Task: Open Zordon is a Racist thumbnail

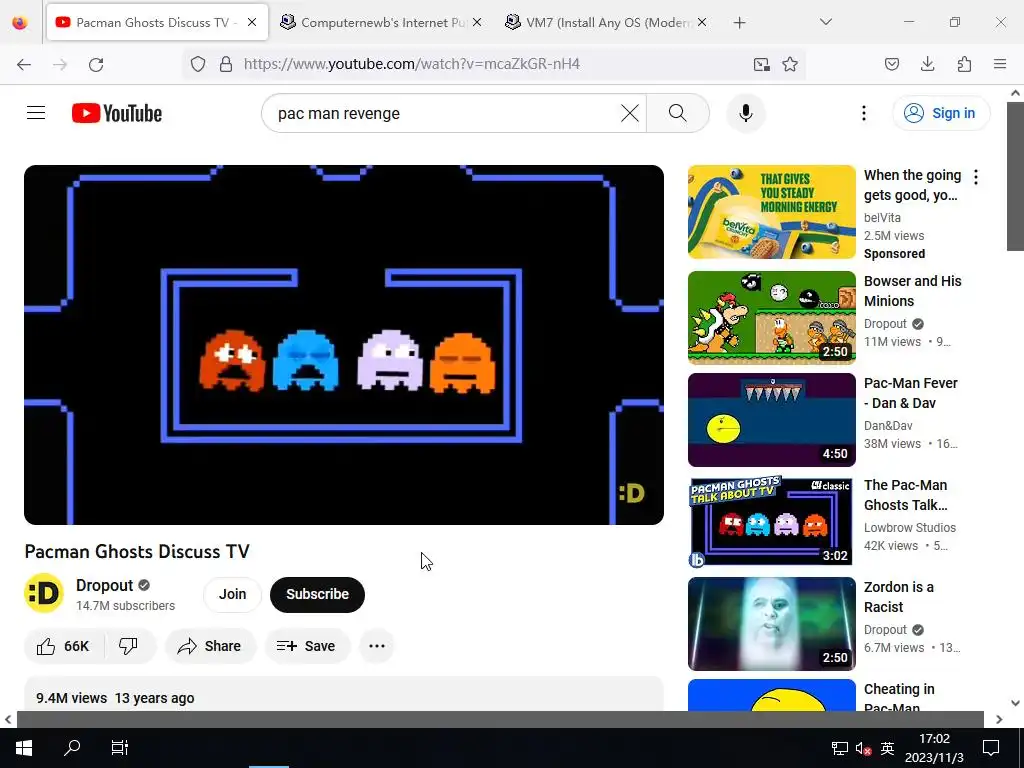Action: [x=771, y=624]
